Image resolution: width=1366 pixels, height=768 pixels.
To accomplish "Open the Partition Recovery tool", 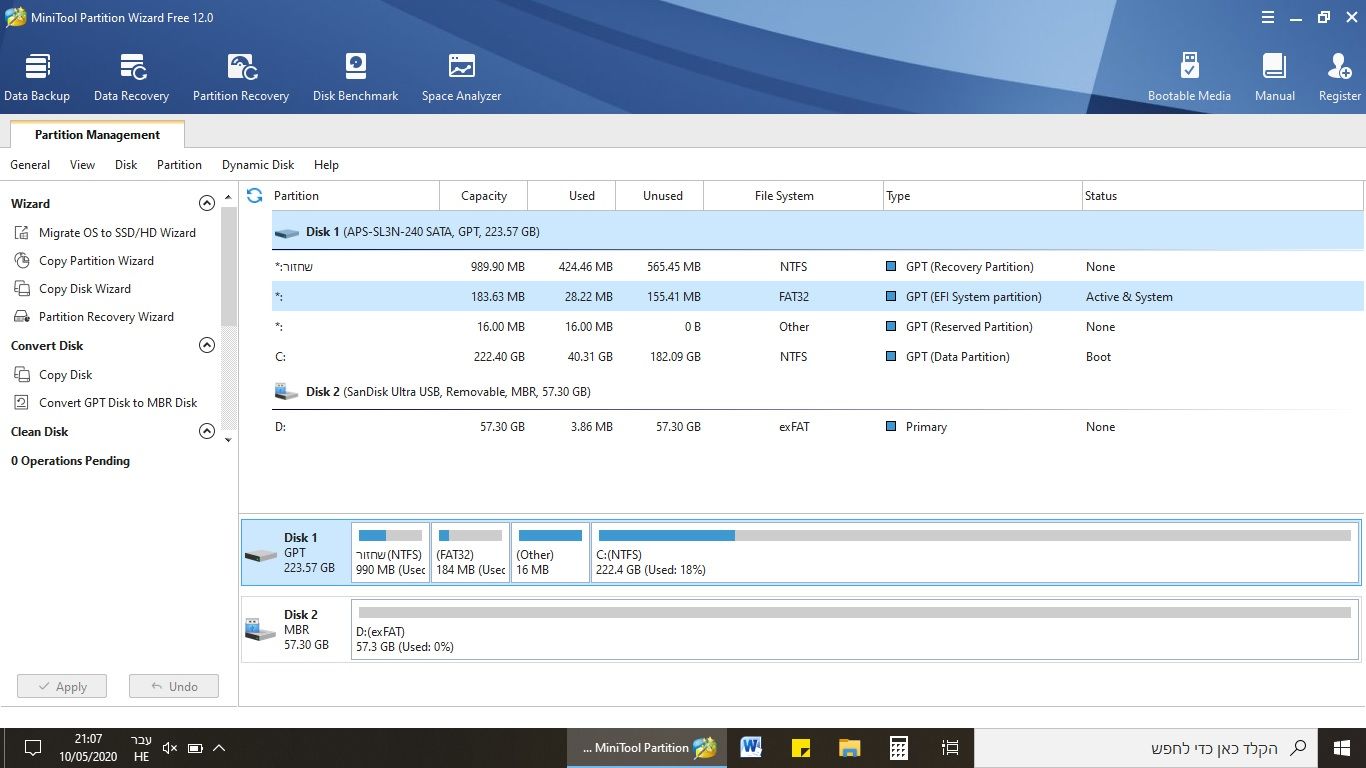I will (241, 77).
